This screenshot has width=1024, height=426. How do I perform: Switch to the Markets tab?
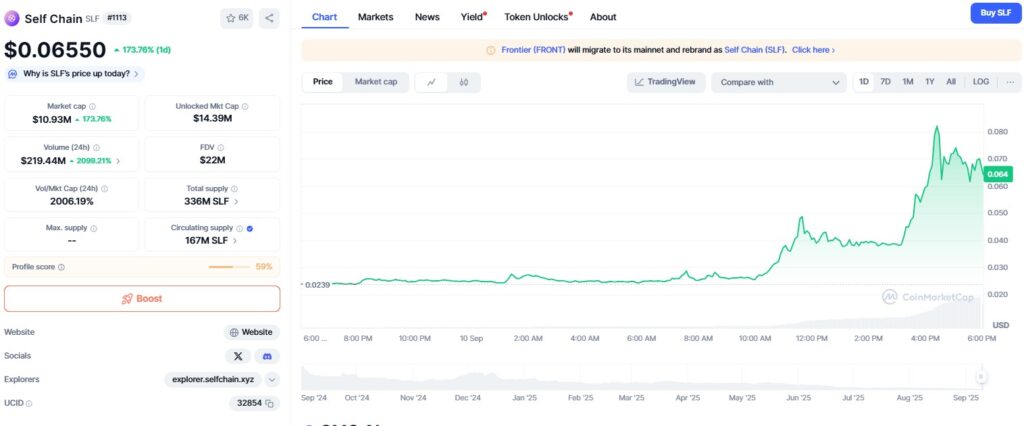click(x=375, y=17)
